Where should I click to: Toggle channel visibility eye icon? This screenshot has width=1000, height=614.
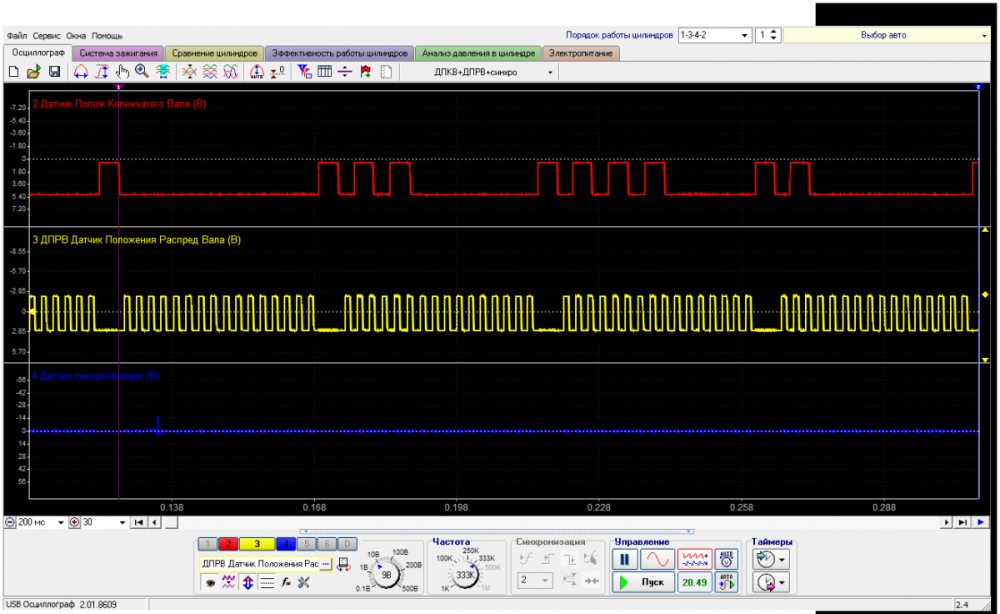tap(211, 582)
